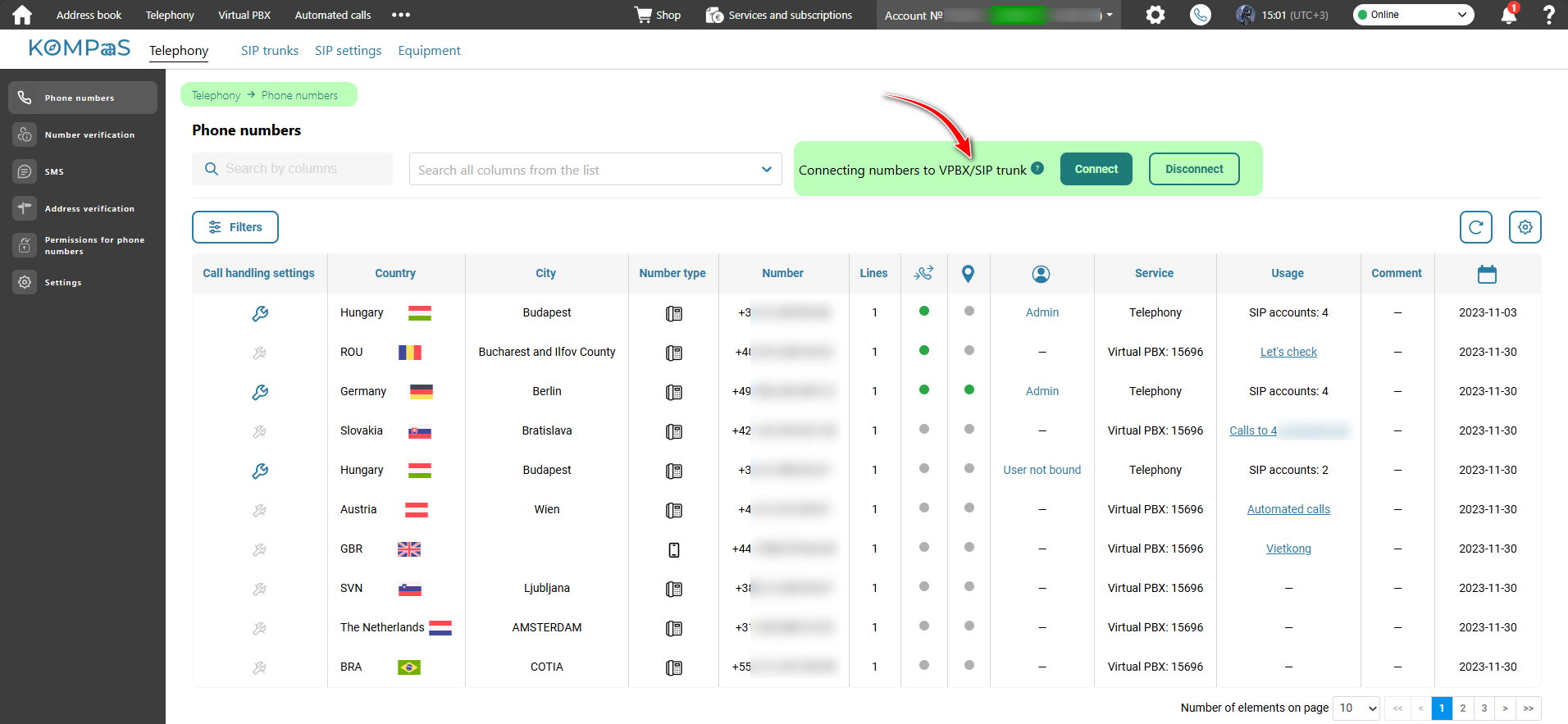Click the green location status dot for Germany
This screenshot has width=1568, height=724.
[969, 389]
